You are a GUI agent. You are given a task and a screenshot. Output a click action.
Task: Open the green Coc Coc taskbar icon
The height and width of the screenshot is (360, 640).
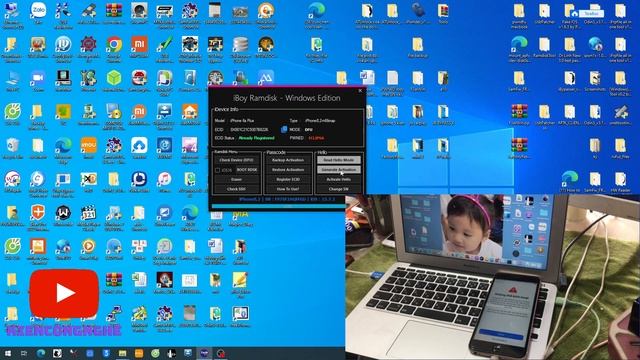click(x=155, y=353)
